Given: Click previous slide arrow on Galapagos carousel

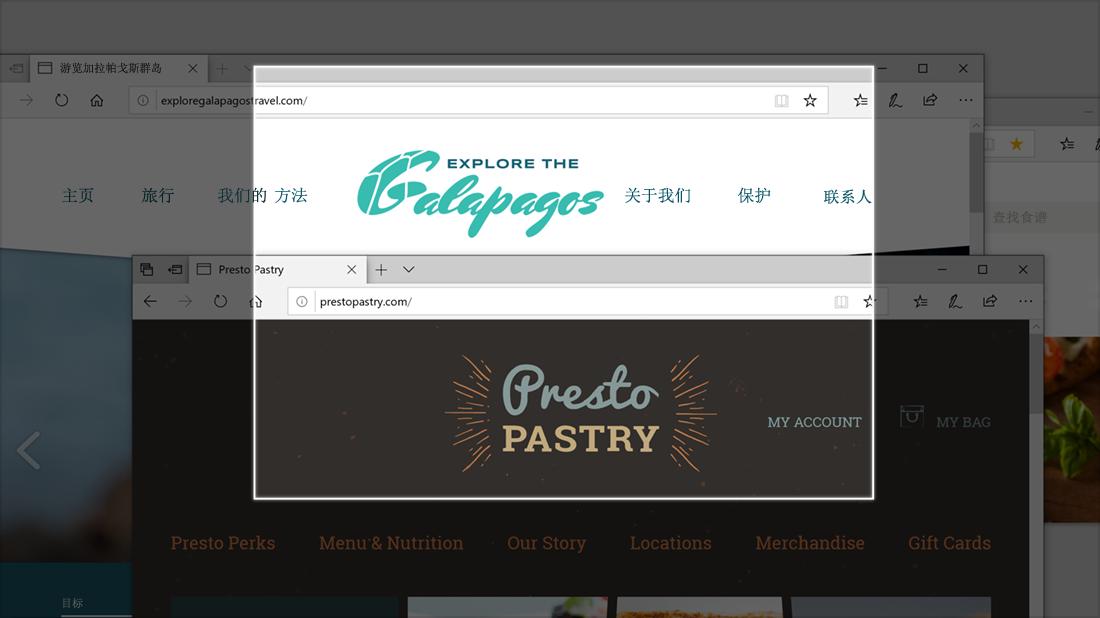Looking at the screenshot, I should point(29,450).
